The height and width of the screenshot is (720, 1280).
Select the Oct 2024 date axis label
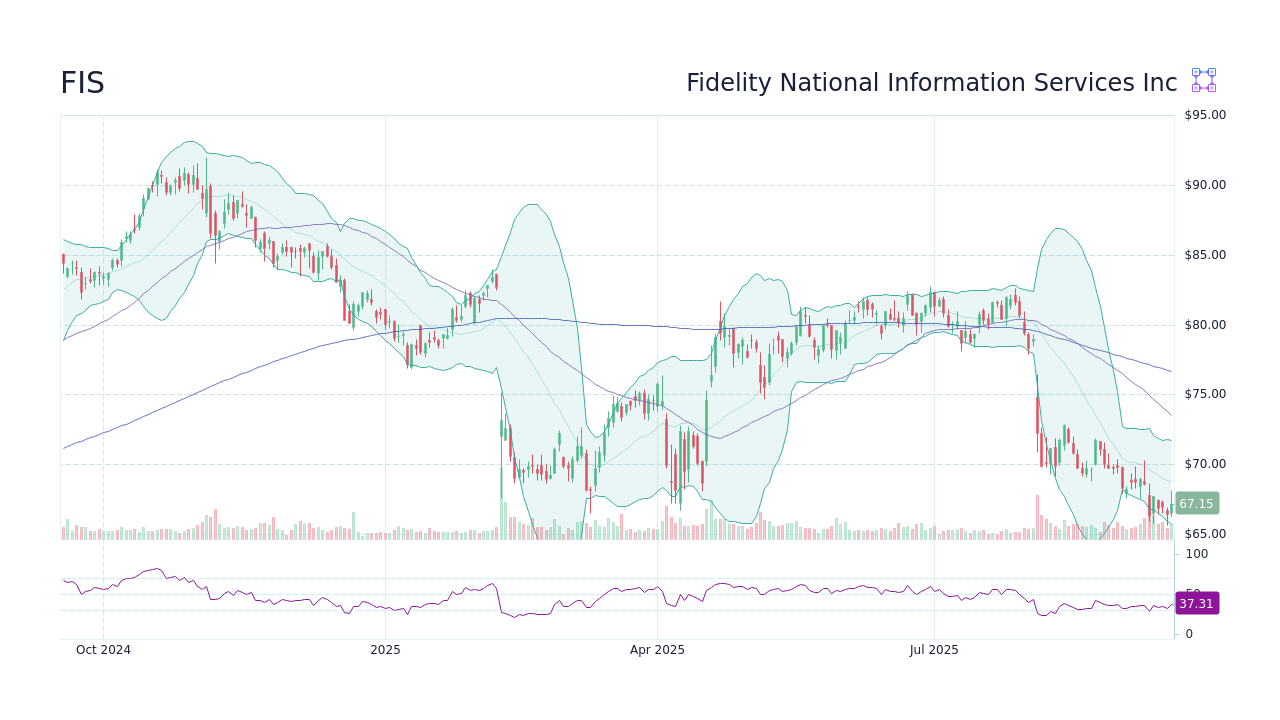pyautogui.click(x=104, y=650)
